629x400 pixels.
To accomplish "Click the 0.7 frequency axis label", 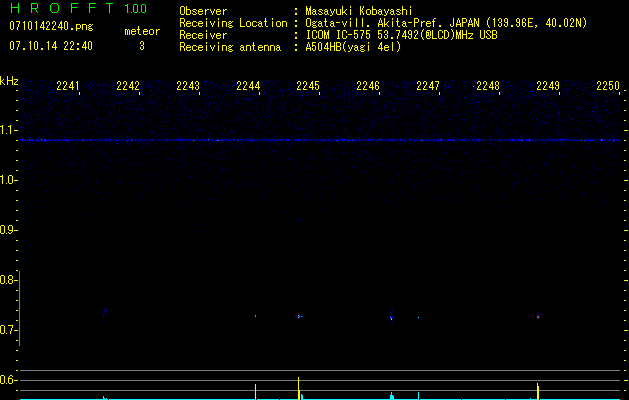I will click(9, 330).
